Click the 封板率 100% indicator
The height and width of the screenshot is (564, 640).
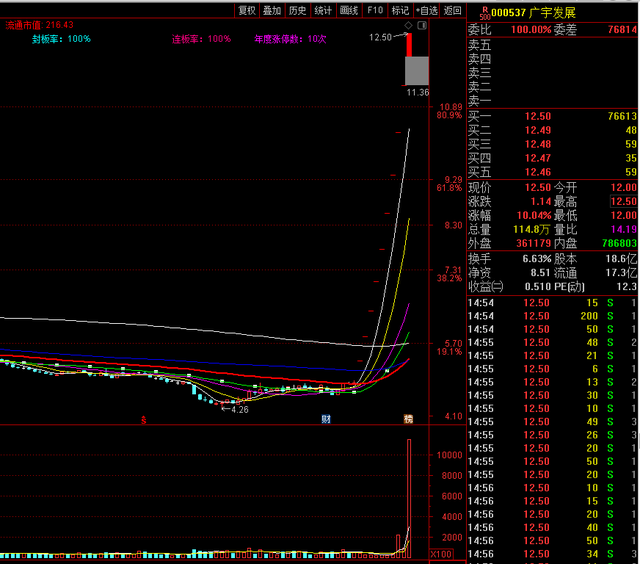tap(61, 39)
